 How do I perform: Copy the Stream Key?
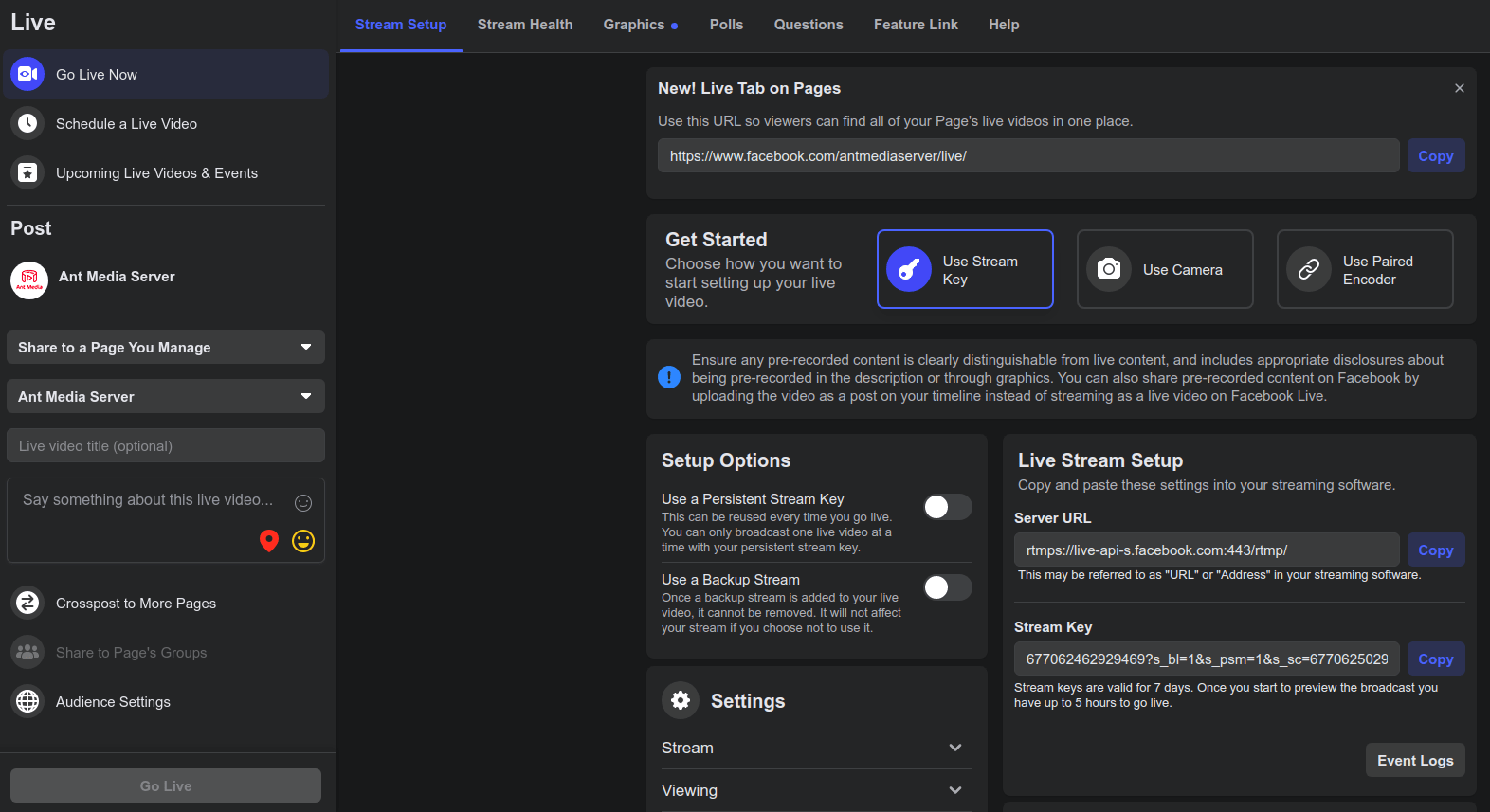(x=1436, y=659)
